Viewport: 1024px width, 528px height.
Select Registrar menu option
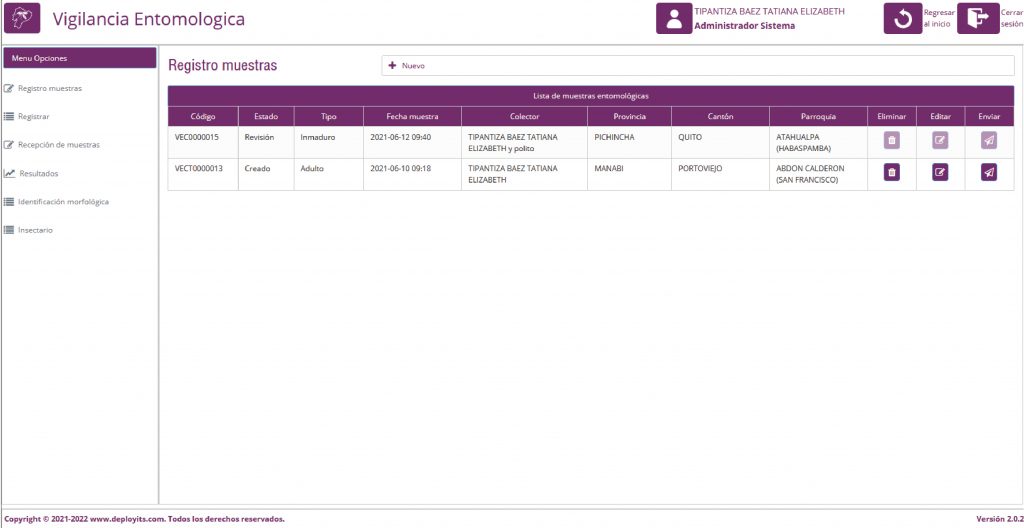[x=33, y=117]
